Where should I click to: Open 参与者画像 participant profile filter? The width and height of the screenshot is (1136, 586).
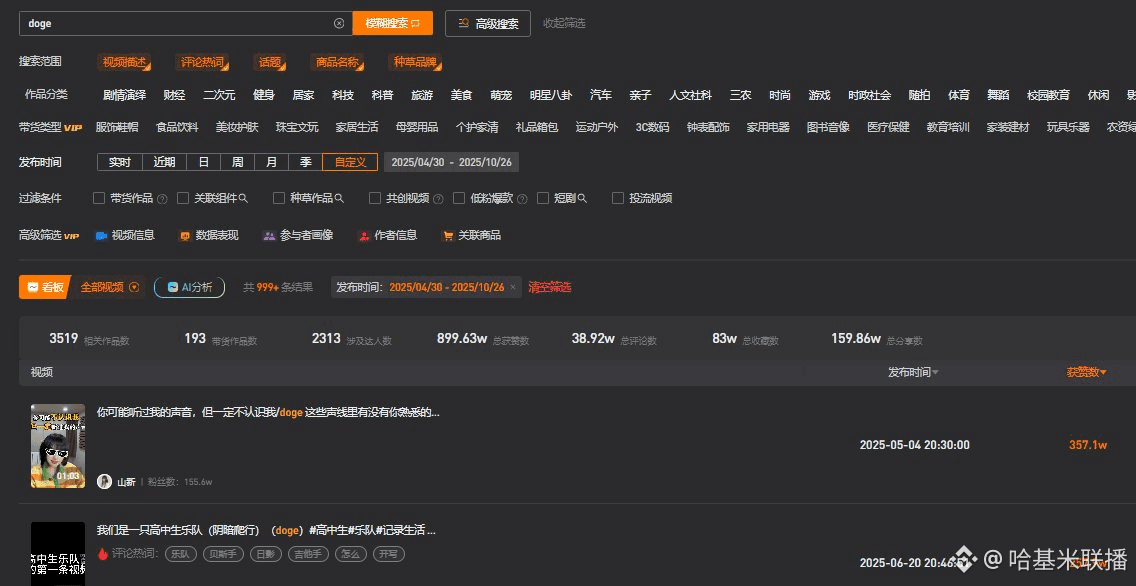[269, 236]
